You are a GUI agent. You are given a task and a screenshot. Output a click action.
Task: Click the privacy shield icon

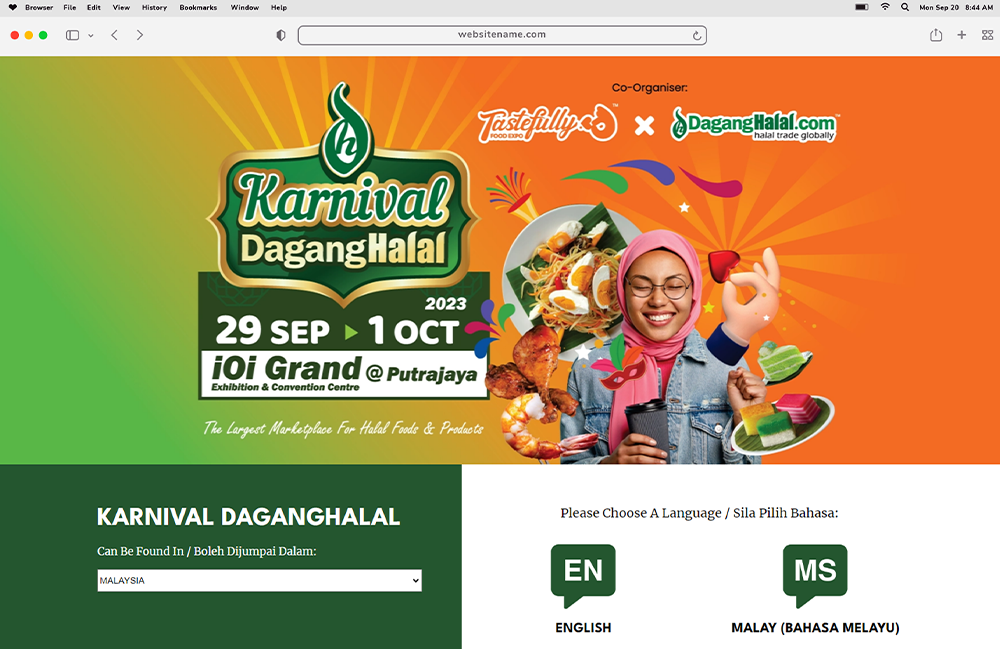tap(281, 35)
